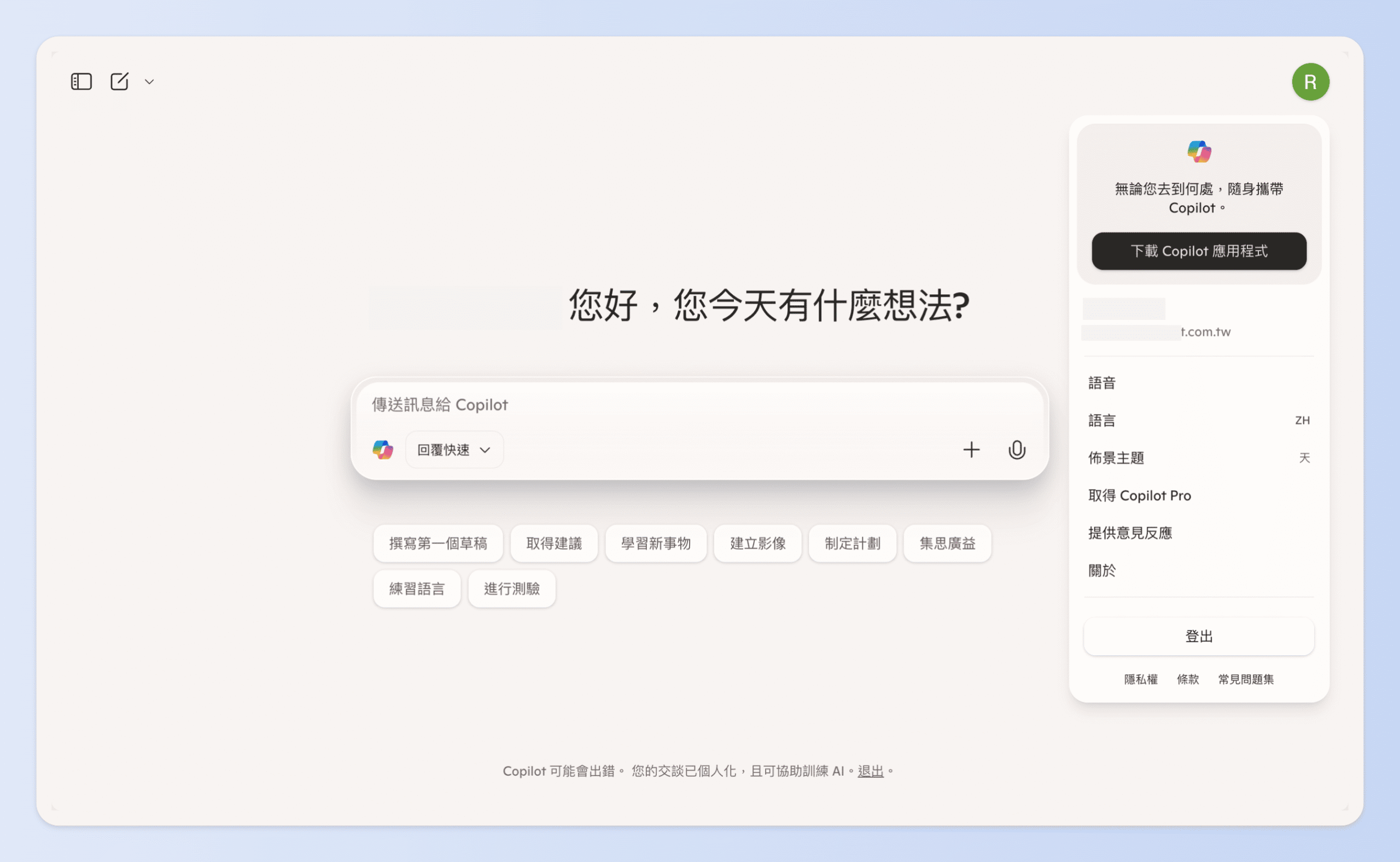
Task: Click the Copilot logo in the message box
Action: [x=382, y=450]
